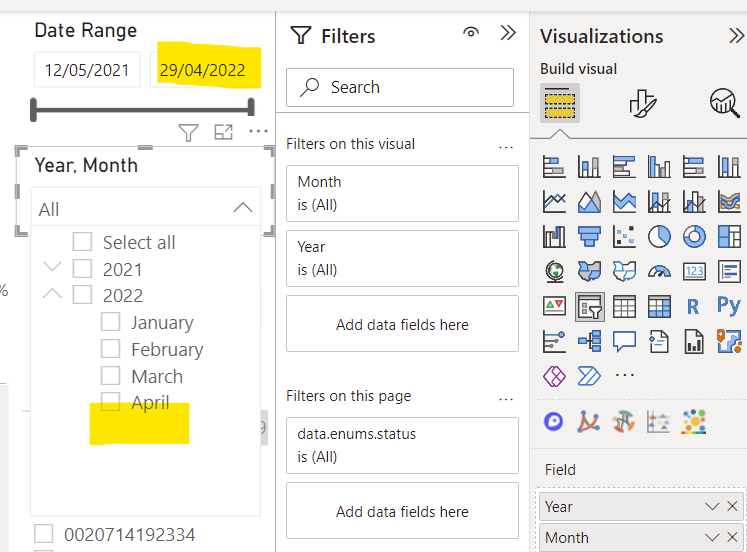The height and width of the screenshot is (552, 747).
Task: Expand the data.enums.status filter card
Action: (402, 445)
